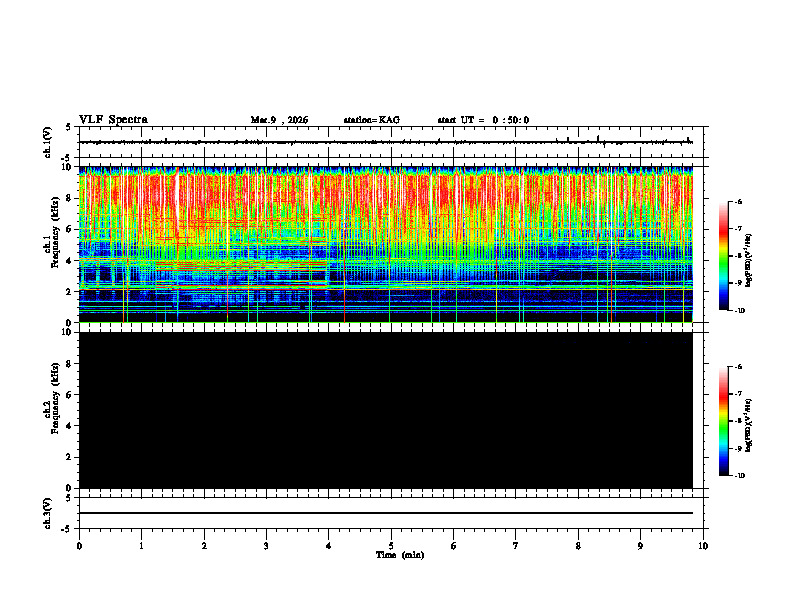Click the "station=KAG" header label
The image size is (792, 612).
(371, 120)
